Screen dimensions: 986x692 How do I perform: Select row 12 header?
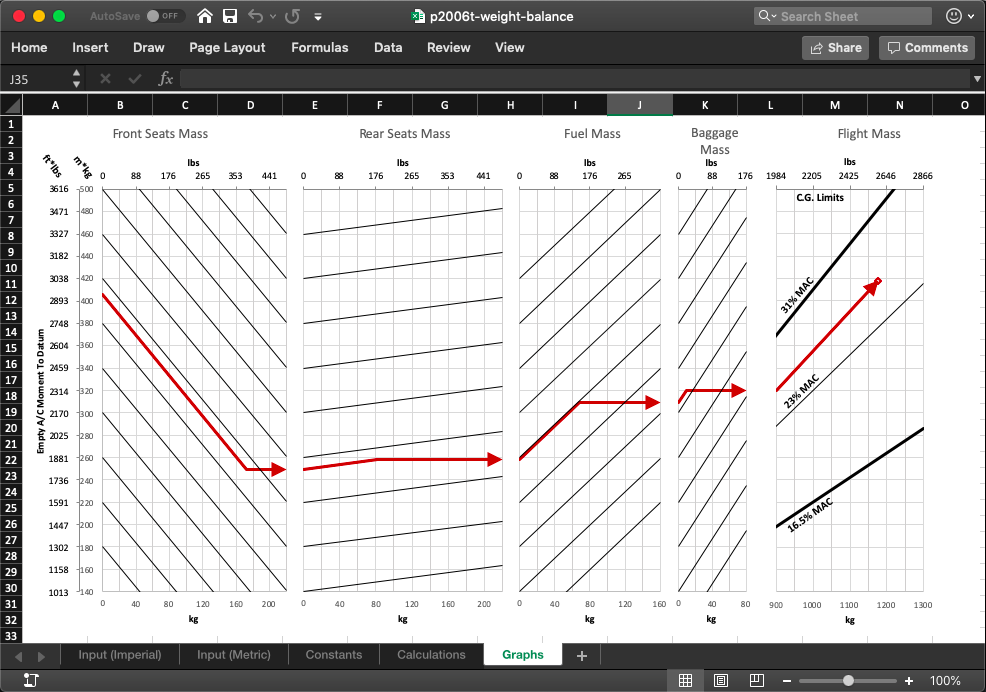(x=11, y=300)
